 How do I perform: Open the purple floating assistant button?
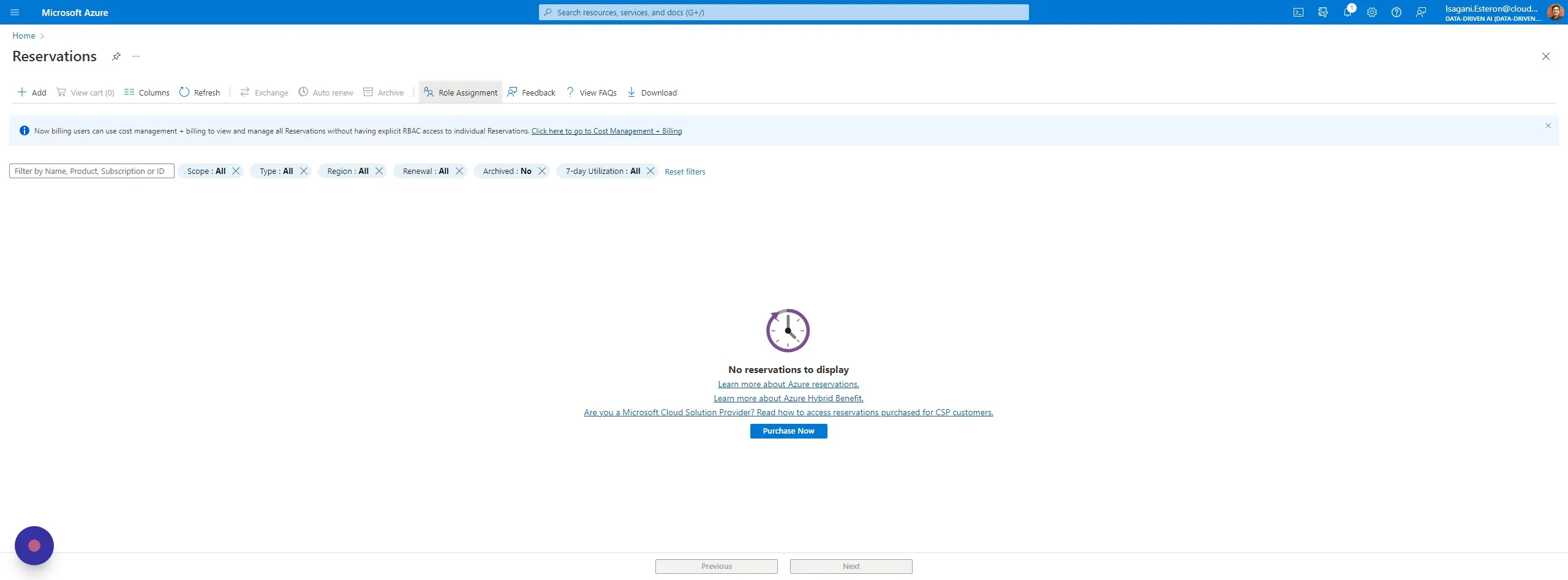pos(34,545)
